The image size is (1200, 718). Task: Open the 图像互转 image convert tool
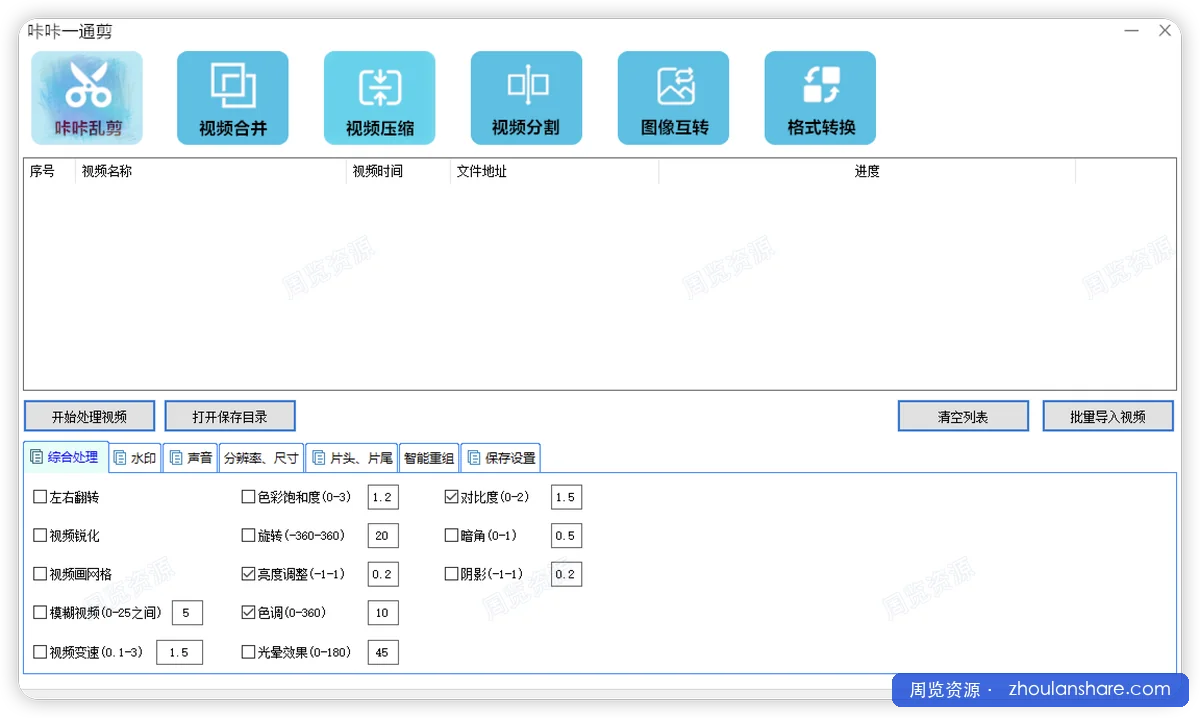tap(673, 98)
